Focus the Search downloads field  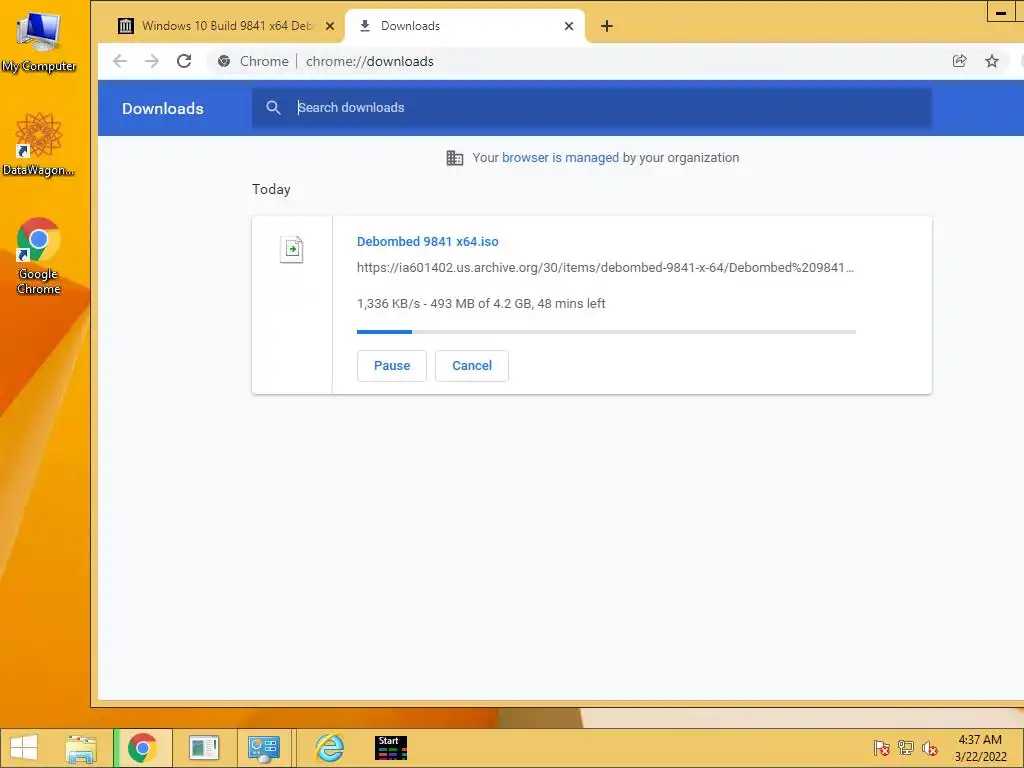point(592,108)
